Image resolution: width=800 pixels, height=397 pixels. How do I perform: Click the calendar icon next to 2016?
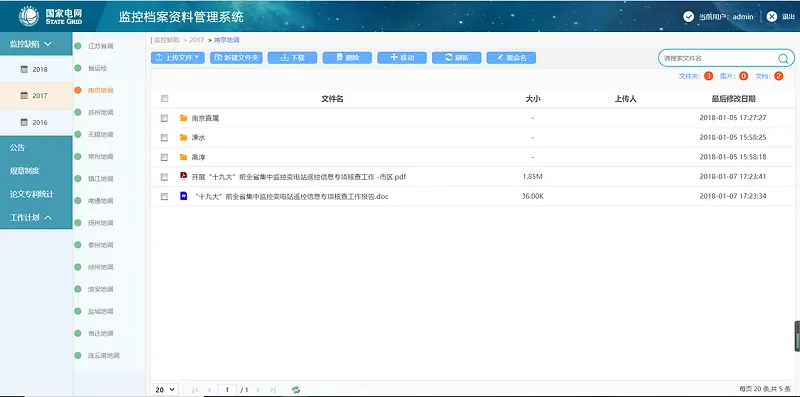tap(24, 122)
